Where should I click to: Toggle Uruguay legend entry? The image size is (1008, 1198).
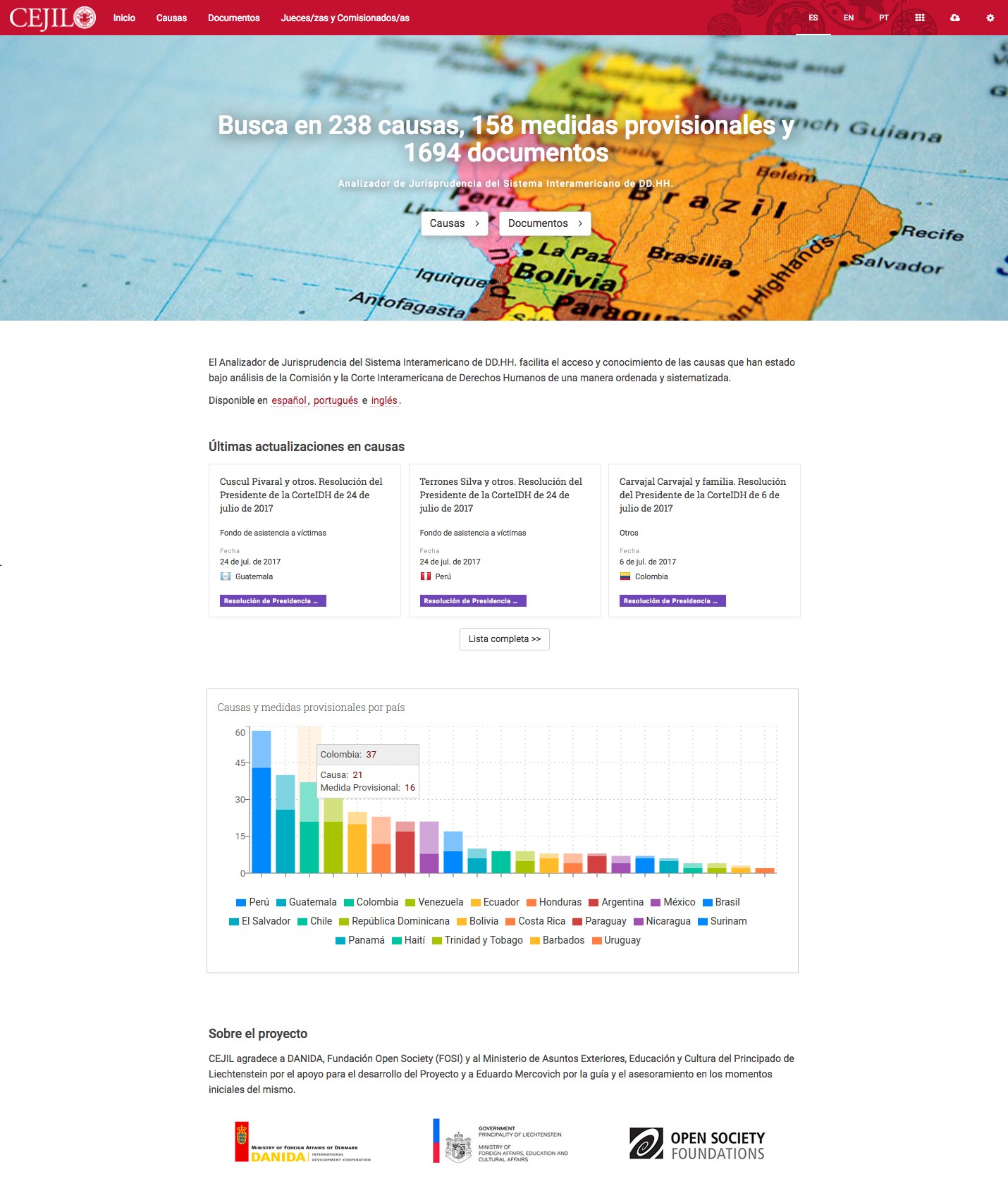coord(616,940)
